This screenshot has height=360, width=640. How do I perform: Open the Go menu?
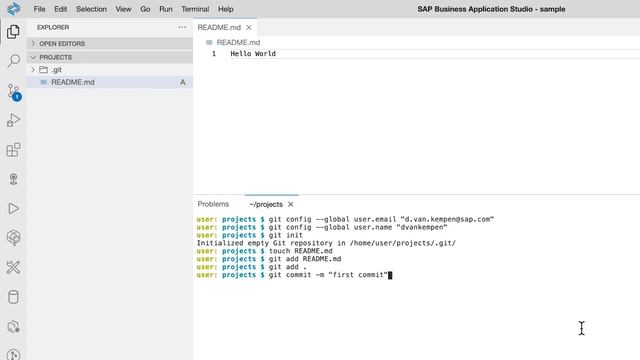(145, 9)
